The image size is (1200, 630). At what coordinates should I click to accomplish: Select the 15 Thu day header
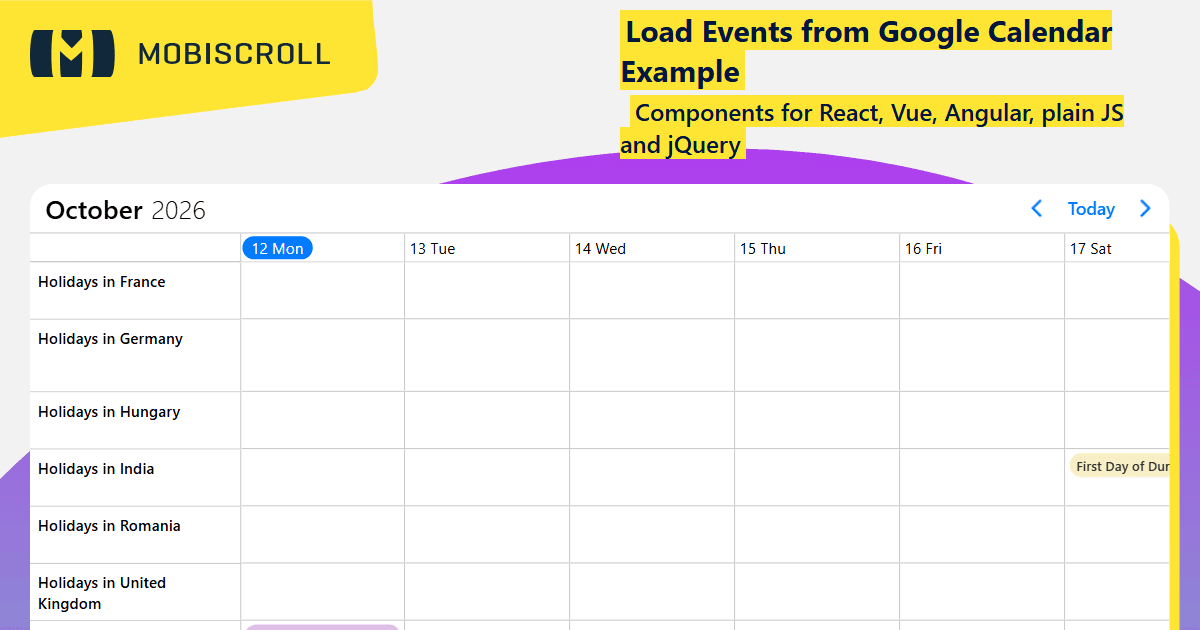(x=763, y=248)
